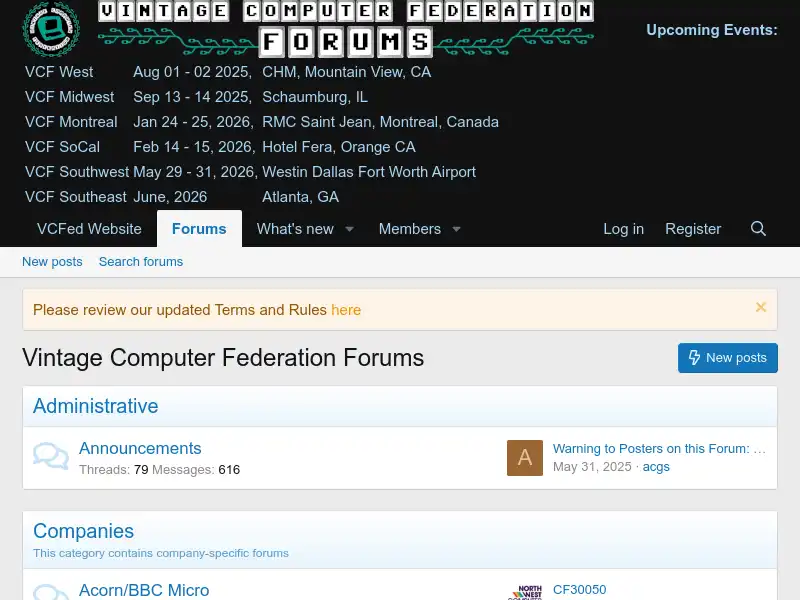Viewport: 800px width, 600px height.
Task: Open the Acorn/BBC Micro forum
Action: pos(144,590)
